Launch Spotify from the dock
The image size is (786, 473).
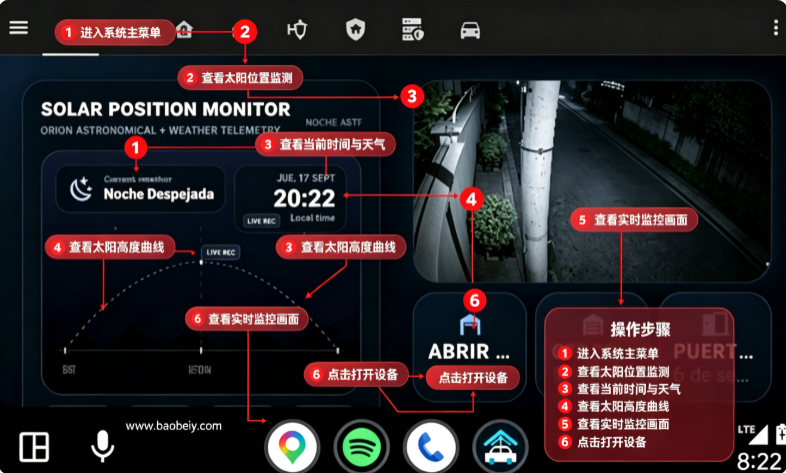[x=361, y=446]
